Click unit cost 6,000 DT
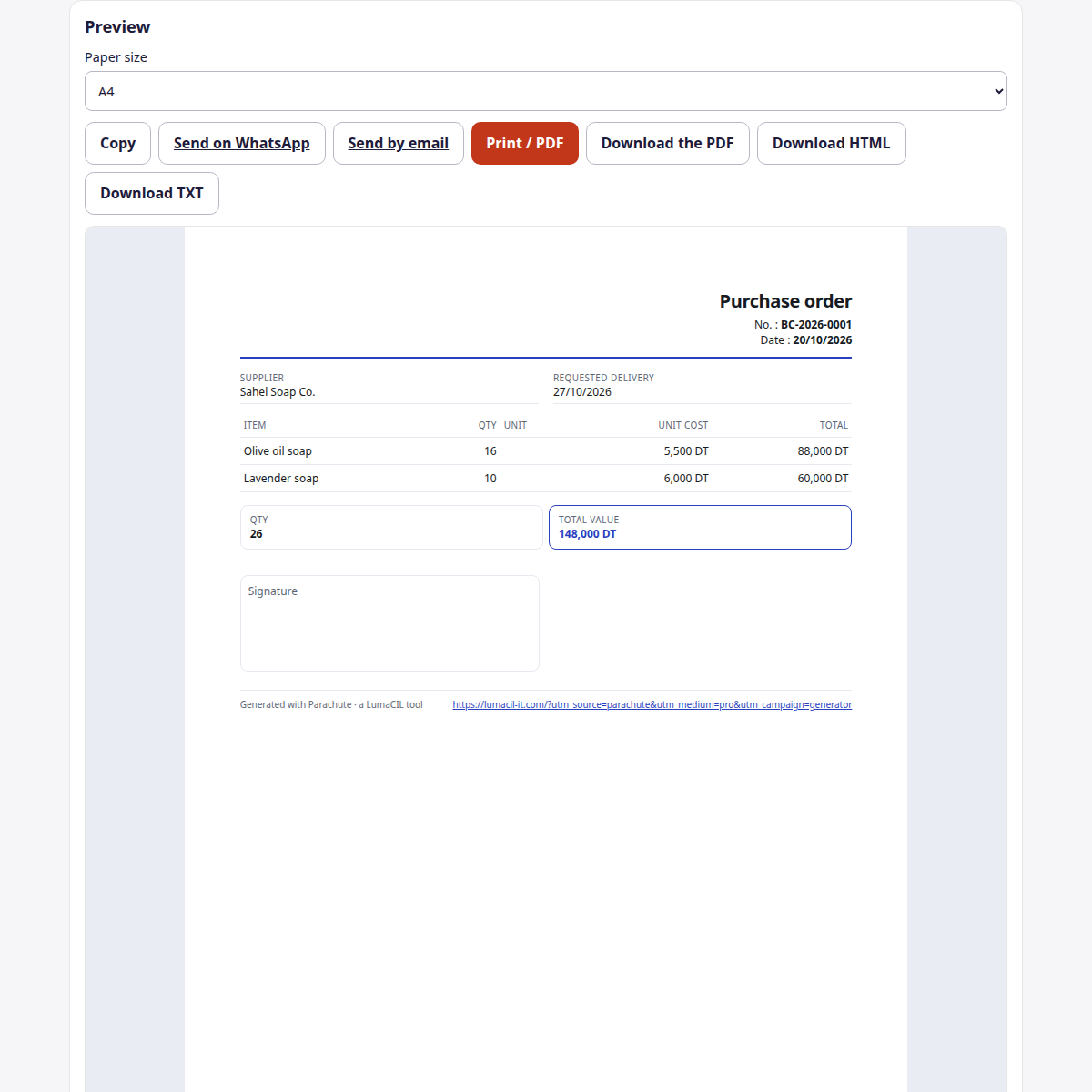This screenshot has height=1092, width=1092. pyautogui.click(x=686, y=479)
